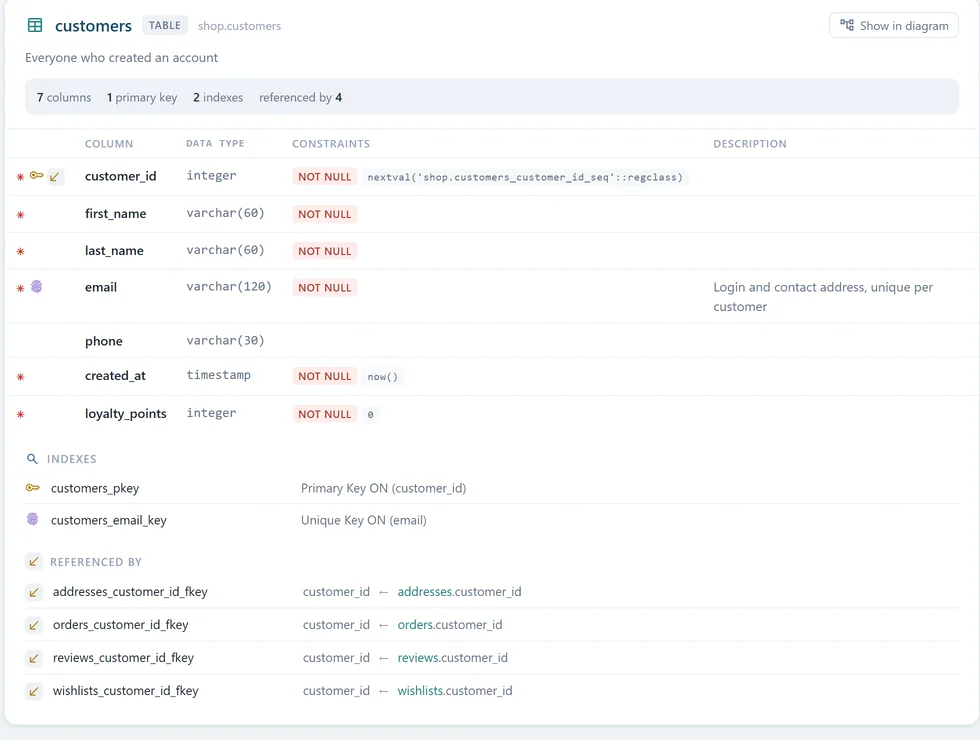
Task: Click the arrow icon beside orders_customer_id_fkey
Action: pyautogui.click(x=34, y=625)
